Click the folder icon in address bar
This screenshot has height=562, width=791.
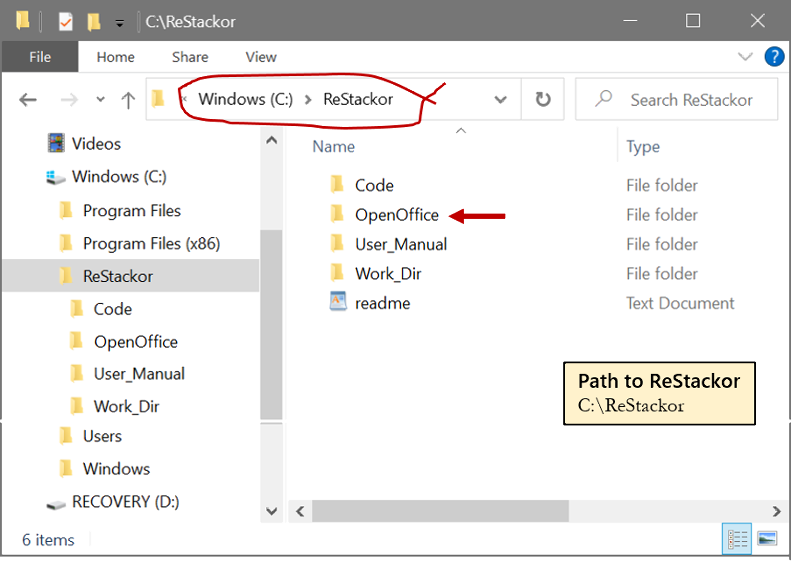click(158, 99)
